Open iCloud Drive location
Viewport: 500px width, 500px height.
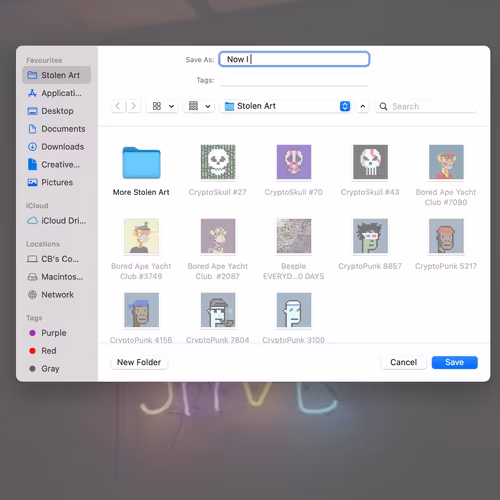[x=56, y=221]
